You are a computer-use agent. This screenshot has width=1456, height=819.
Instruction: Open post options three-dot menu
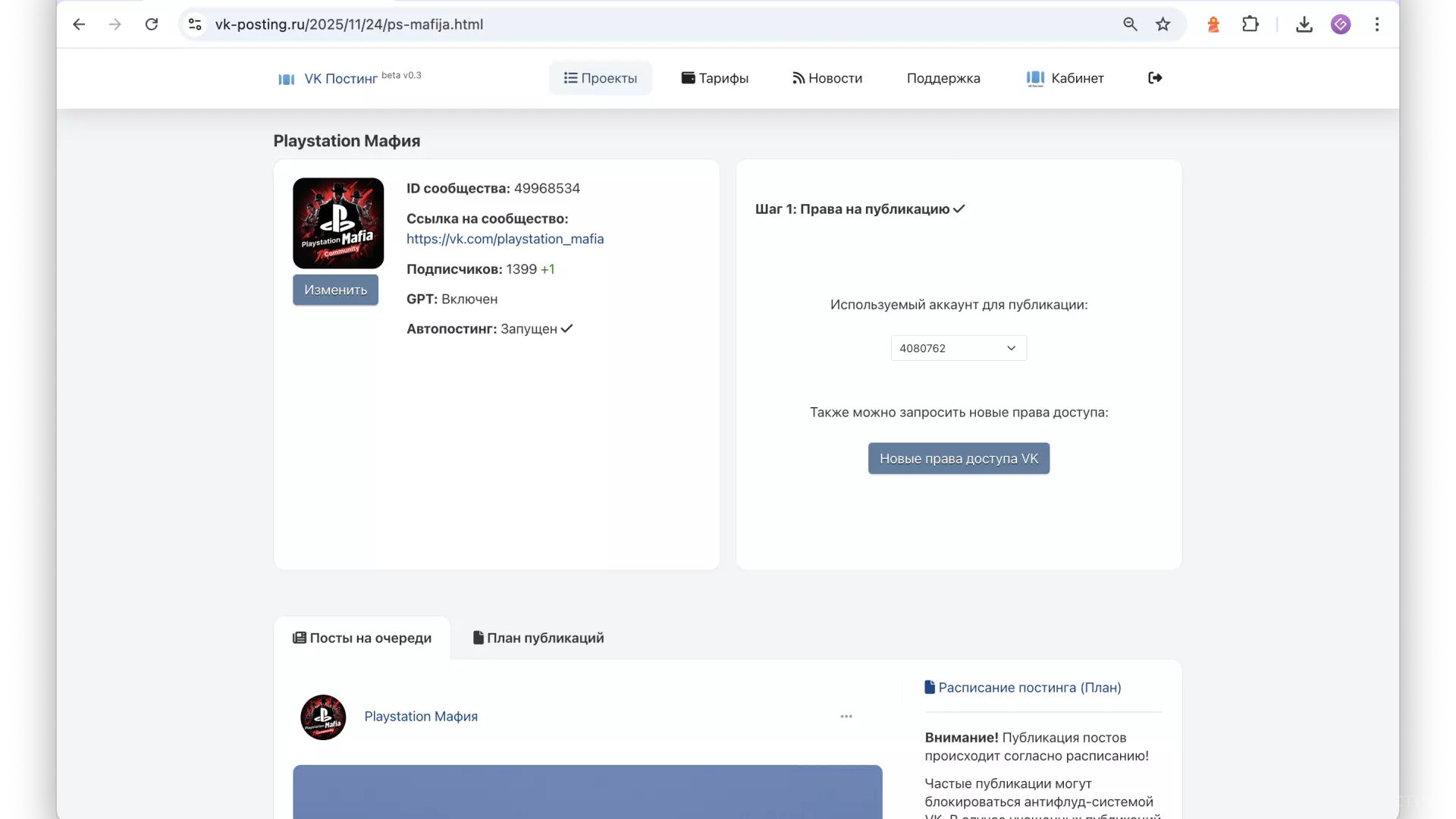pos(846,717)
